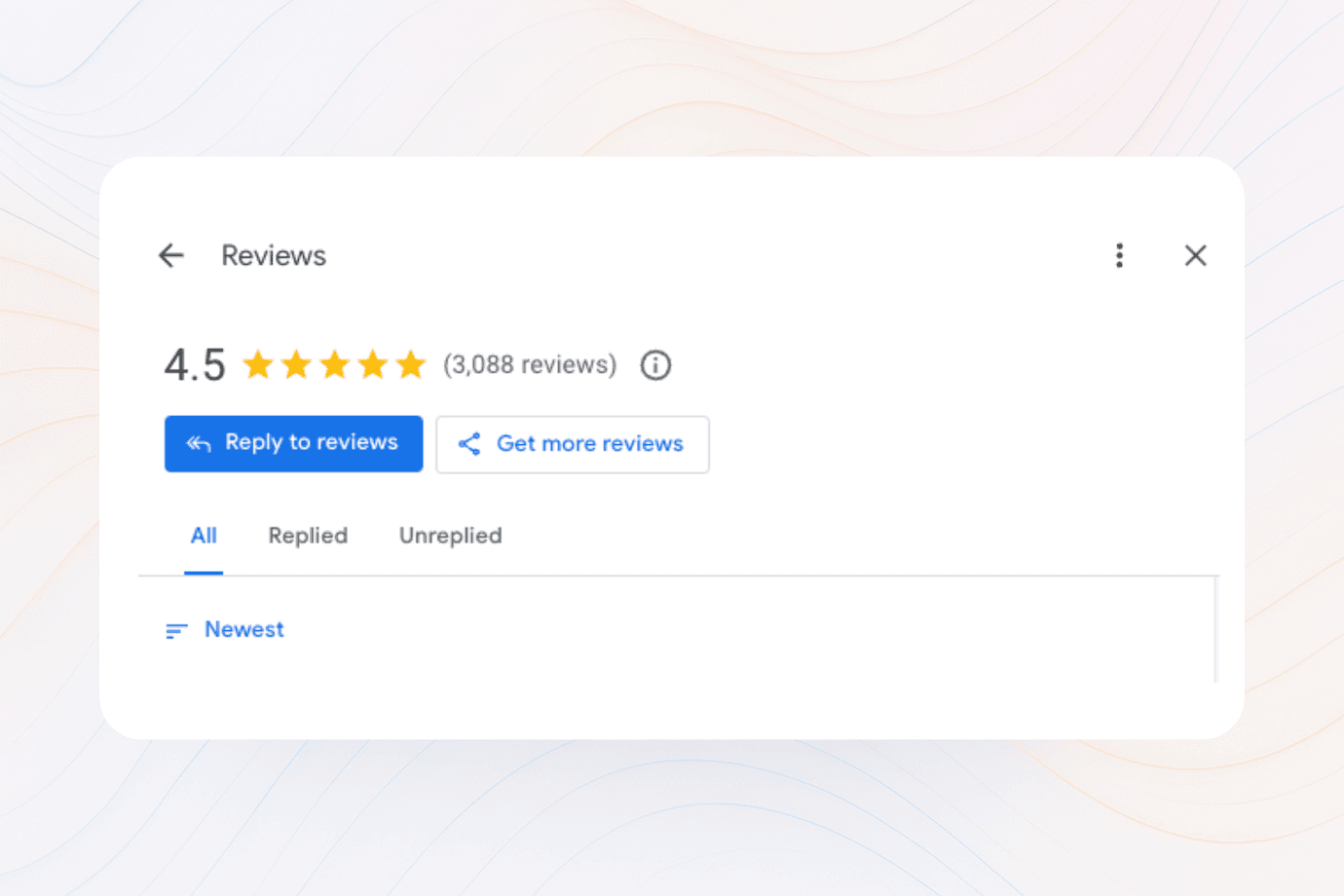The image size is (1344, 896).
Task: Click the fourth yellow rating star
Action: pyautogui.click(x=373, y=364)
